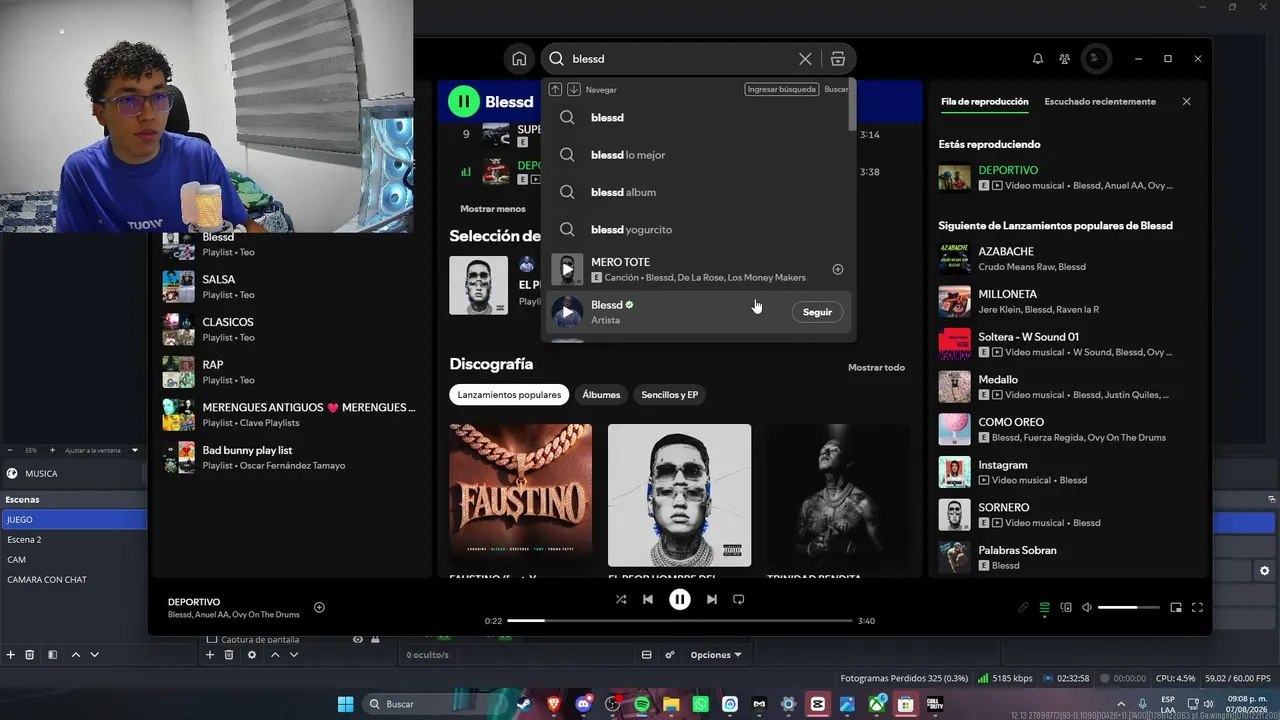Mute Spotify with the speaker icon

pos(1087,607)
